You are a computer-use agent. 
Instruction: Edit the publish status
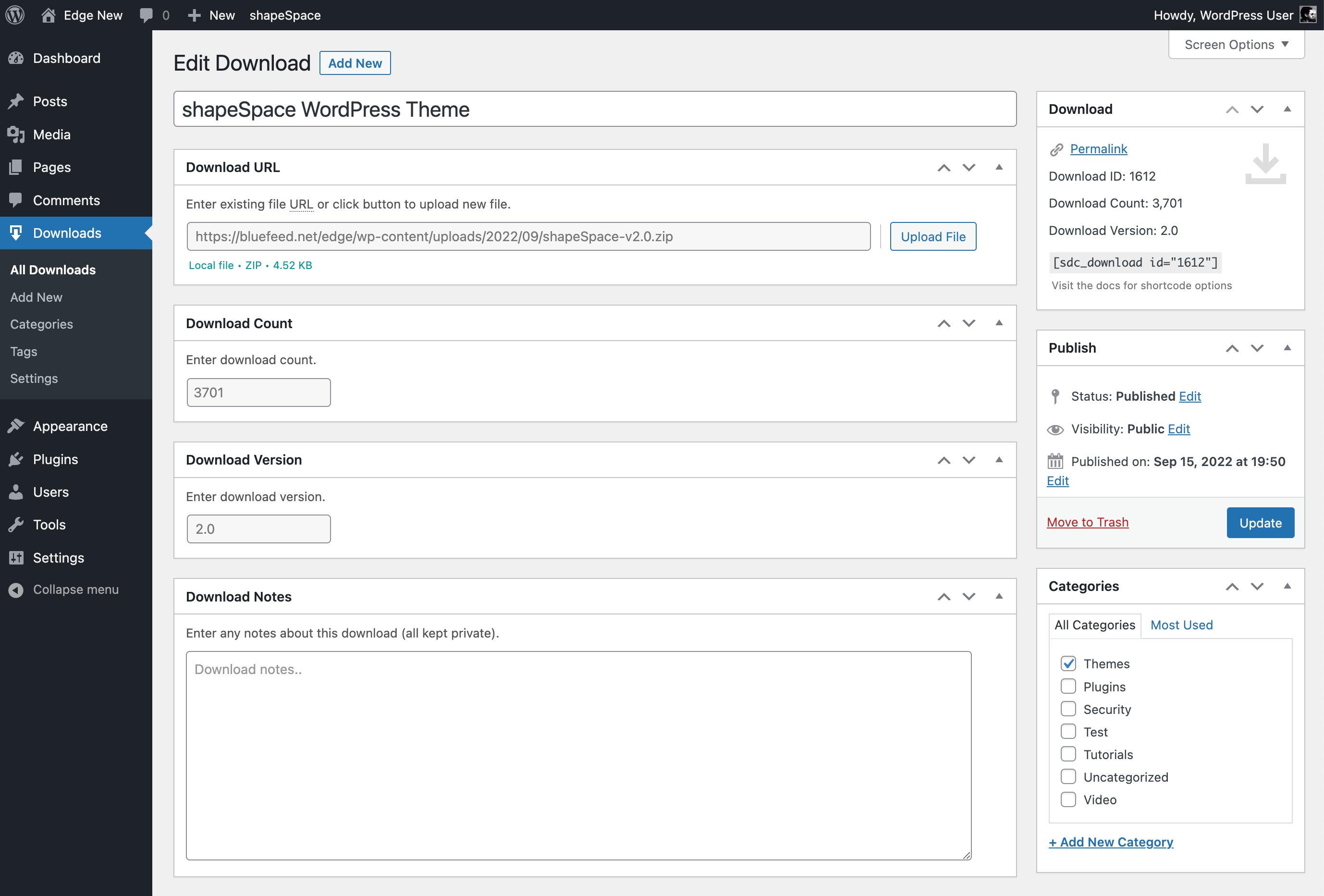pyautogui.click(x=1189, y=396)
